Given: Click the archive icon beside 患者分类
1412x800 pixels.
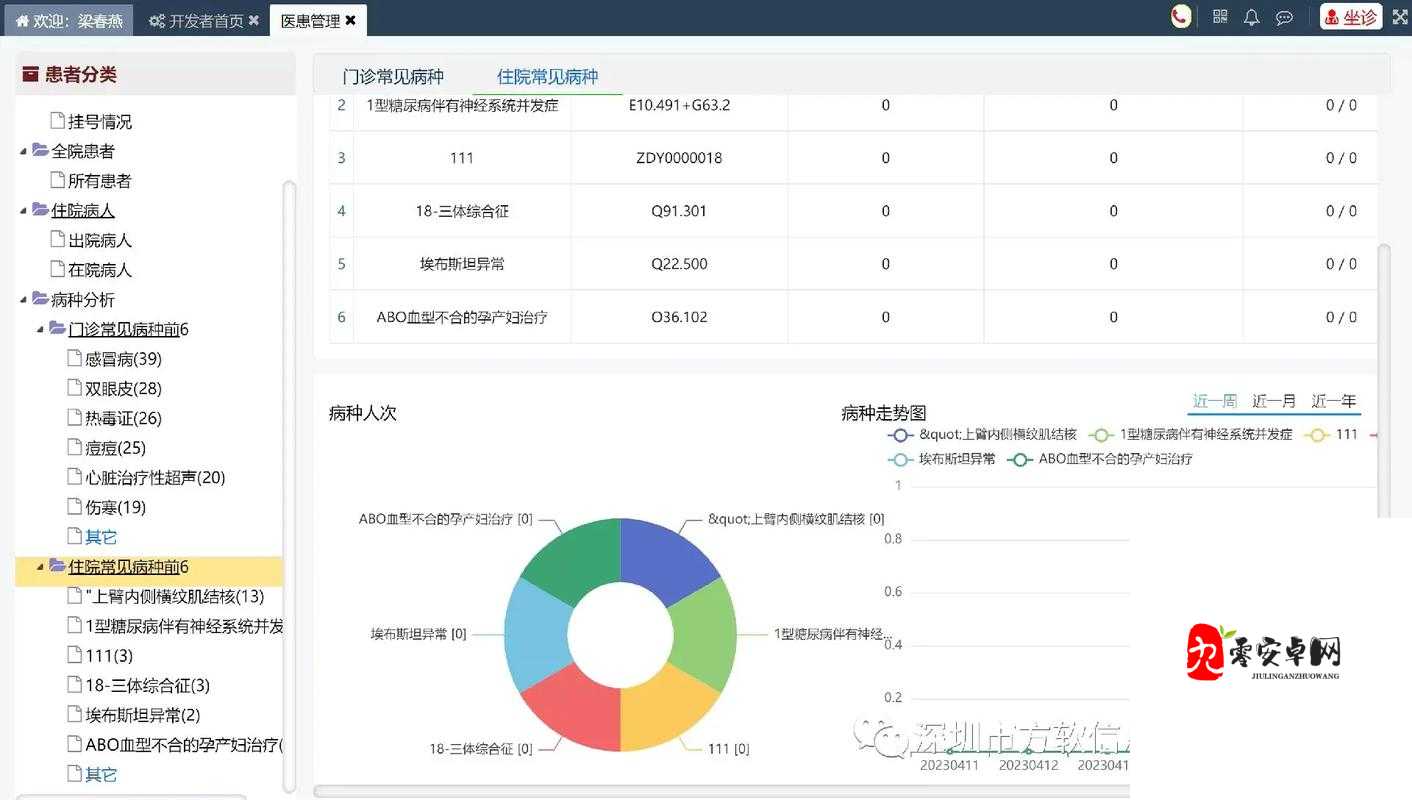Looking at the screenshot, I should 31,74.
